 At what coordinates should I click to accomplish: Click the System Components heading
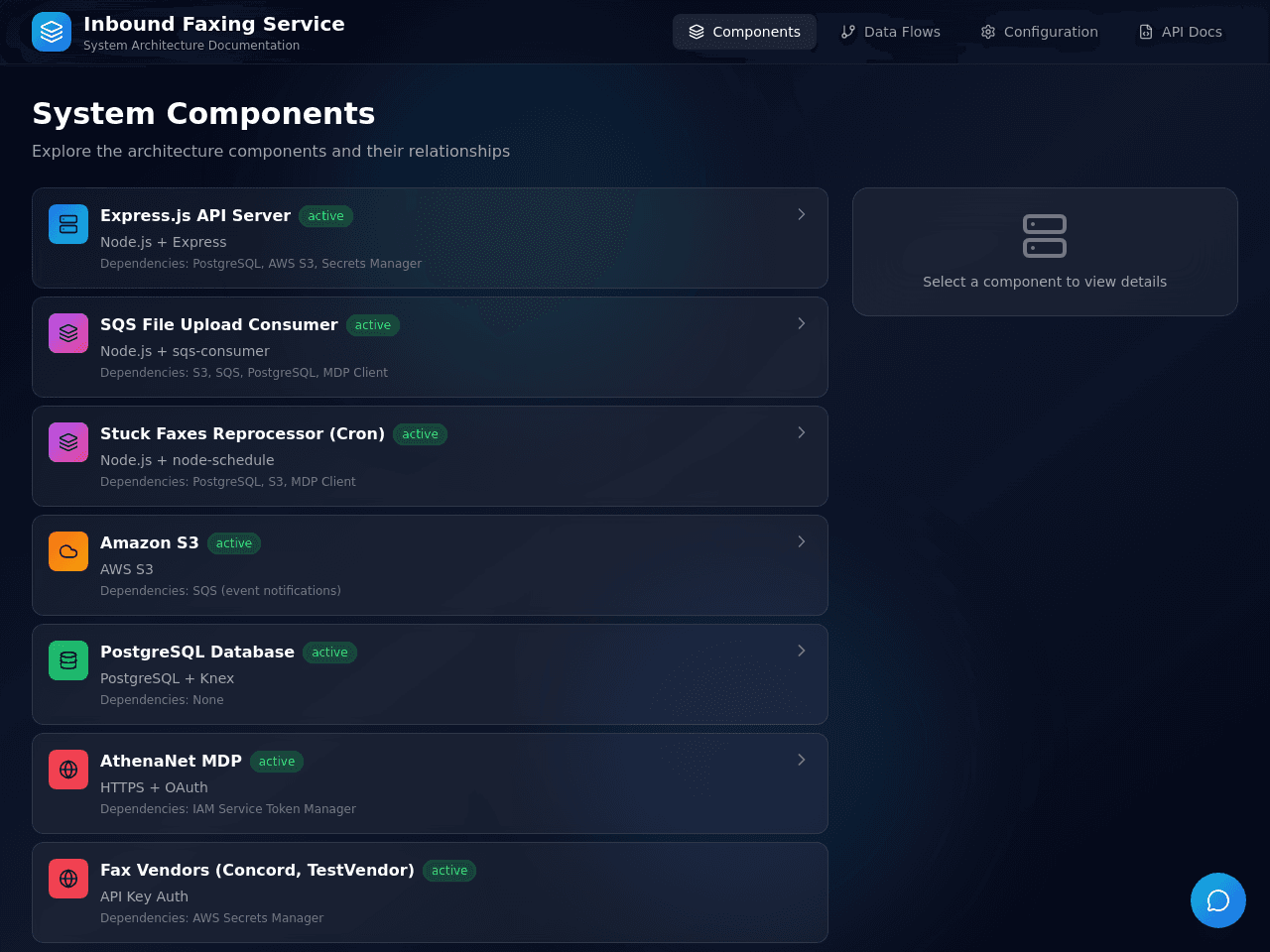tap(203, 113)
